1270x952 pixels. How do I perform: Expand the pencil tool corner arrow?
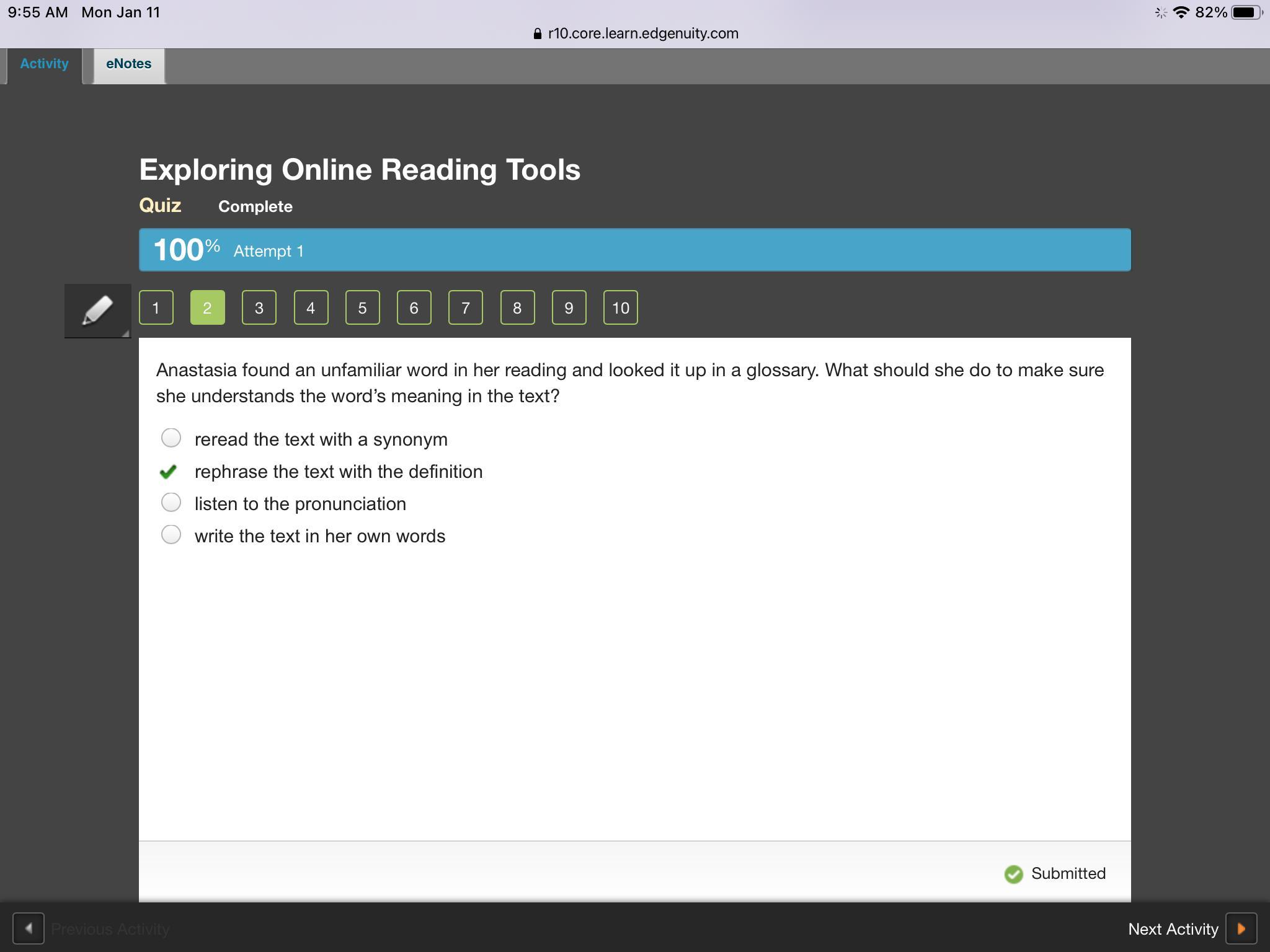click(126, 333)
